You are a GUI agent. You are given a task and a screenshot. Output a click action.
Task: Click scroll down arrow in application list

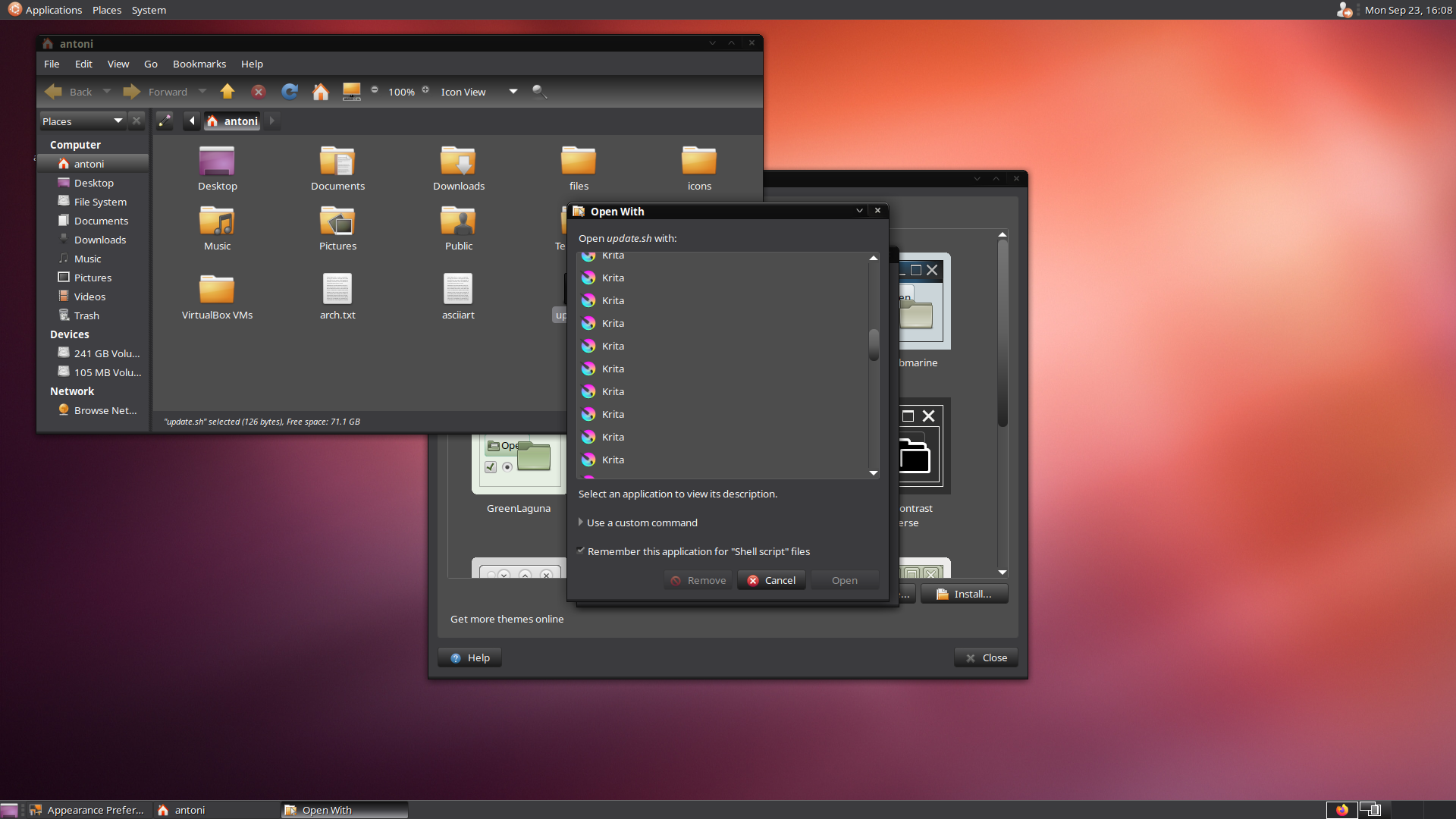click(874, 472)
